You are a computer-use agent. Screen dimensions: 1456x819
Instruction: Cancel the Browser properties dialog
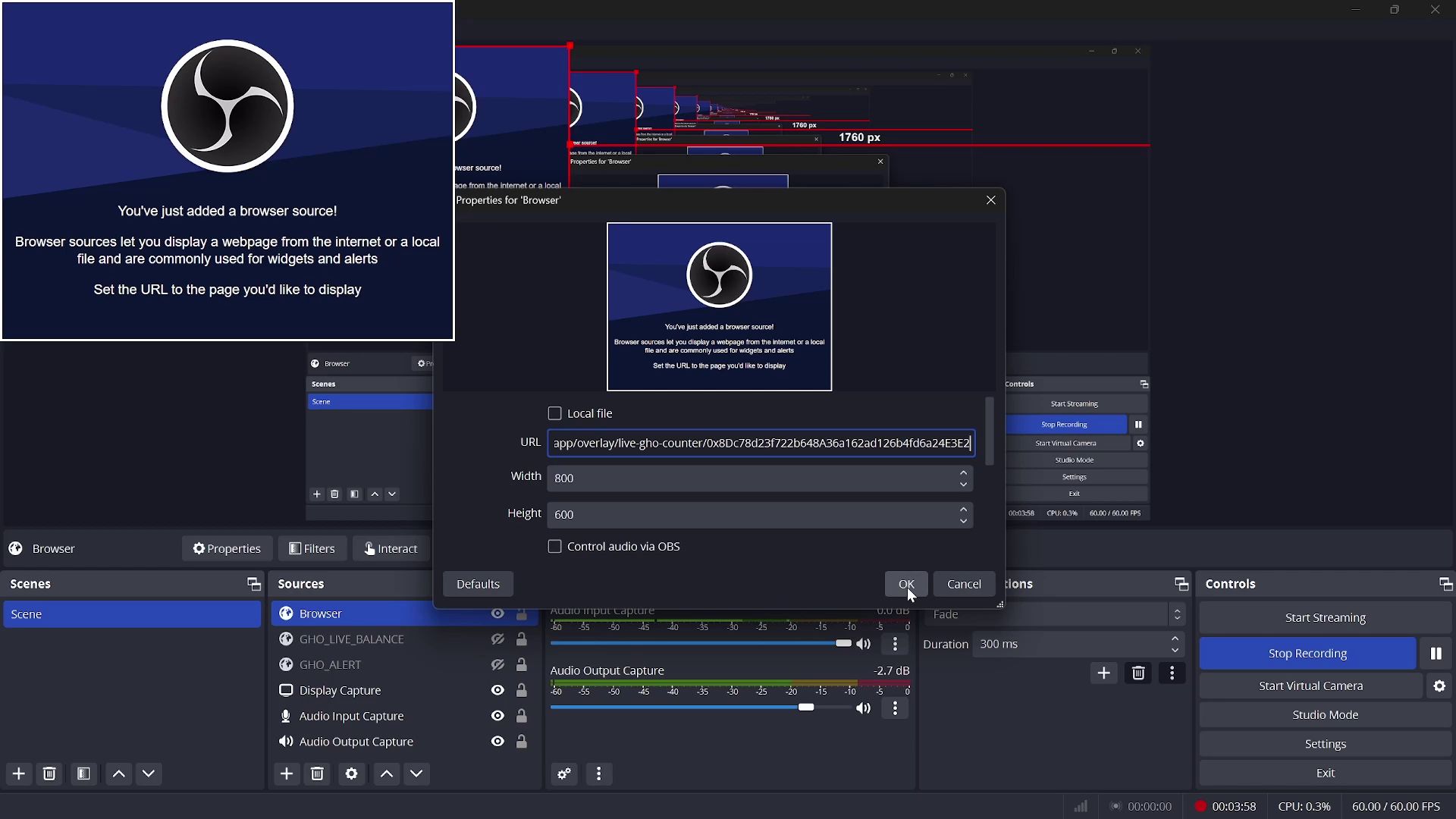(x=964, y=584)
